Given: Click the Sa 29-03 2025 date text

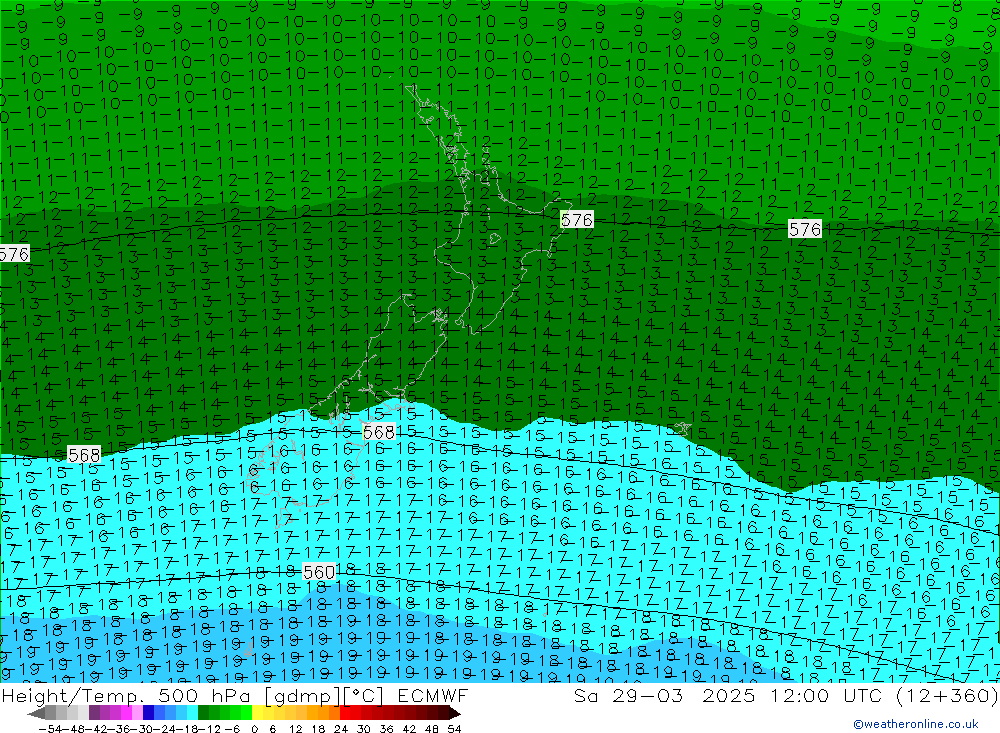Looking at the screenshot, I should [665, 695].
